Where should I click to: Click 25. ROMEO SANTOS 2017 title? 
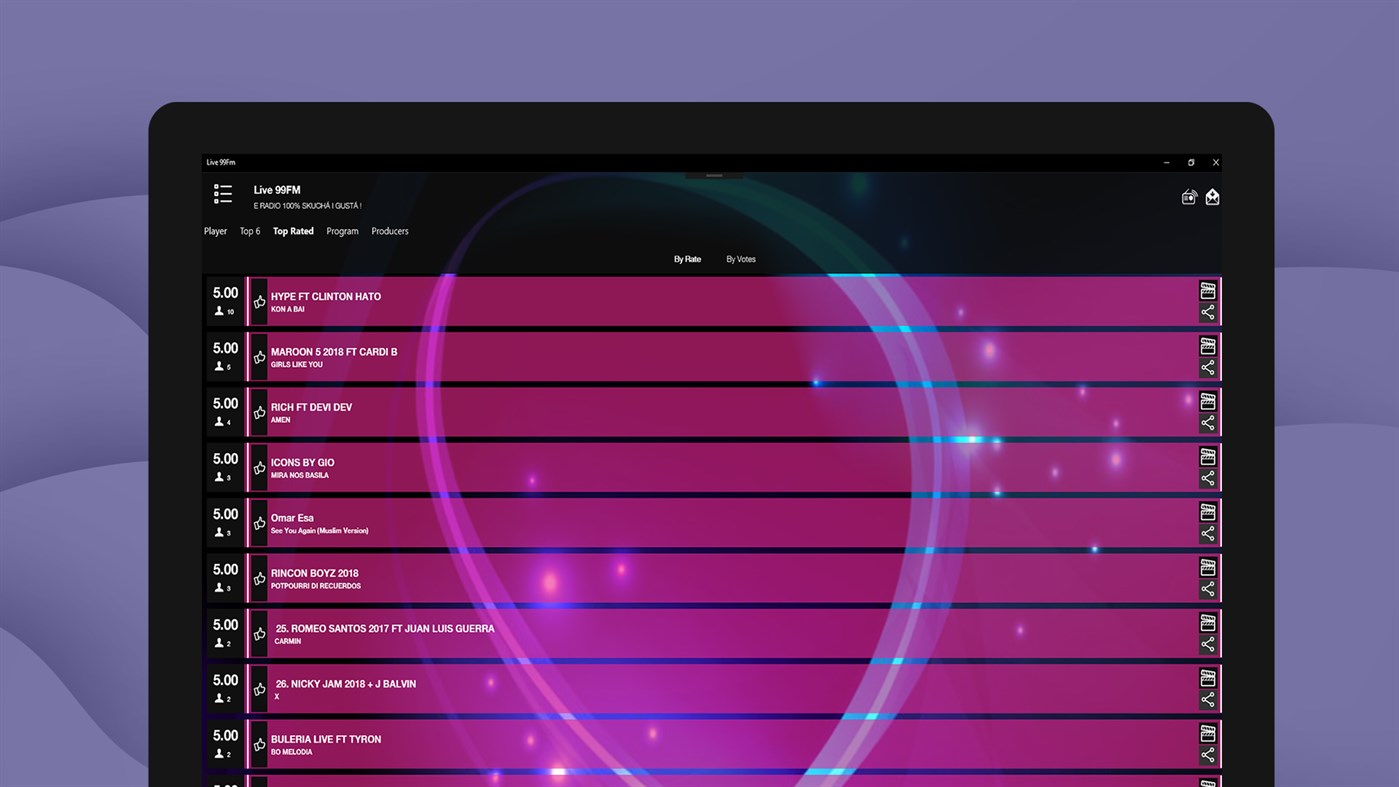(x=385, y=629)
